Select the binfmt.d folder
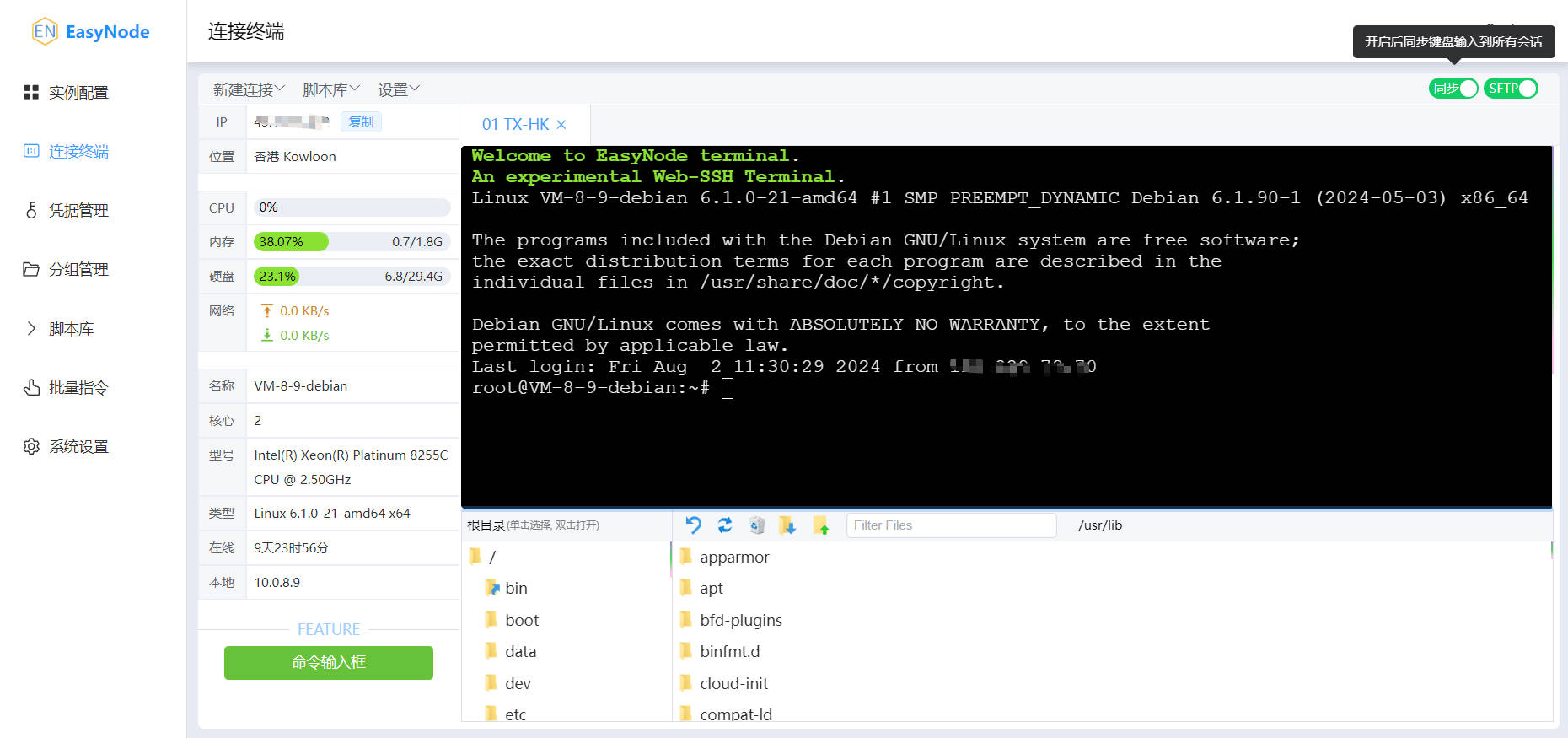The width and height of the screenshot is (1568, 738). 729,652
